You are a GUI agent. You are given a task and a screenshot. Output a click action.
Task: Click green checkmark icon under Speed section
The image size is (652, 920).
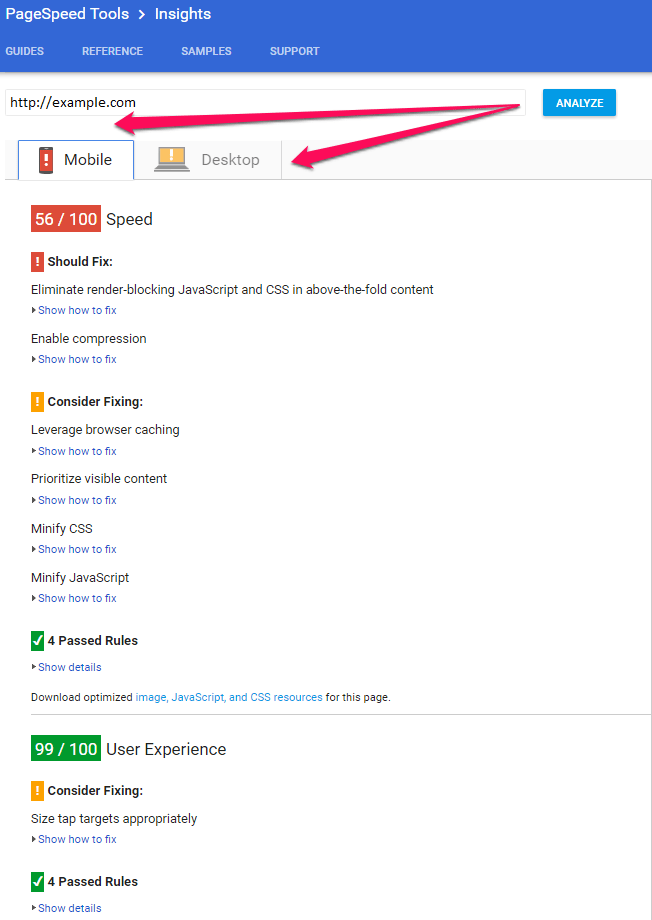tap(38, 641)
